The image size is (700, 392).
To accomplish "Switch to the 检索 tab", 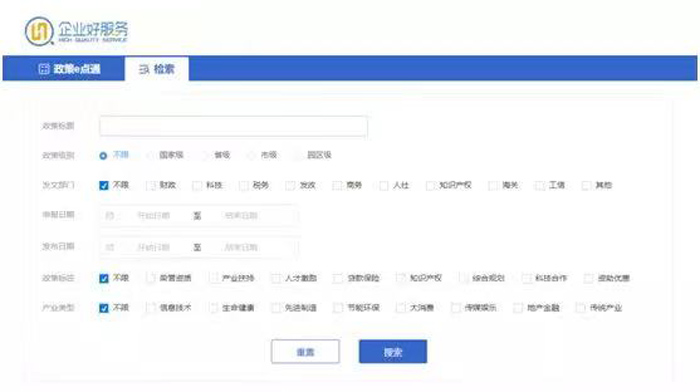I will pyautogui.click(x=157, y=69).
